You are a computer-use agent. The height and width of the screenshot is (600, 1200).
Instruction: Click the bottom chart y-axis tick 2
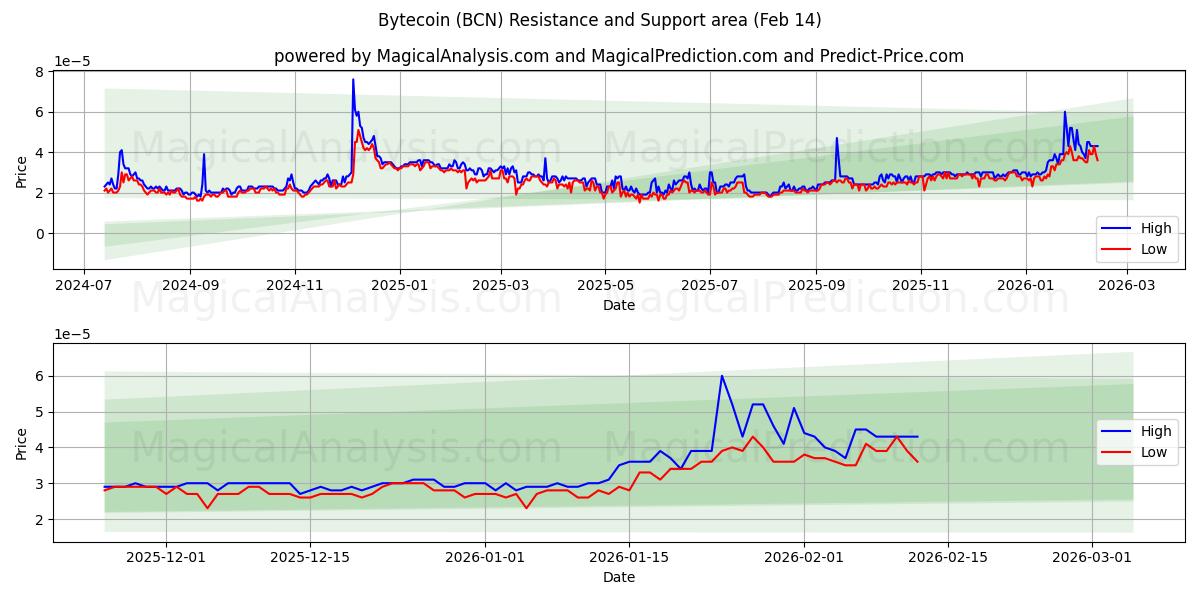click(x=41, y=520)
